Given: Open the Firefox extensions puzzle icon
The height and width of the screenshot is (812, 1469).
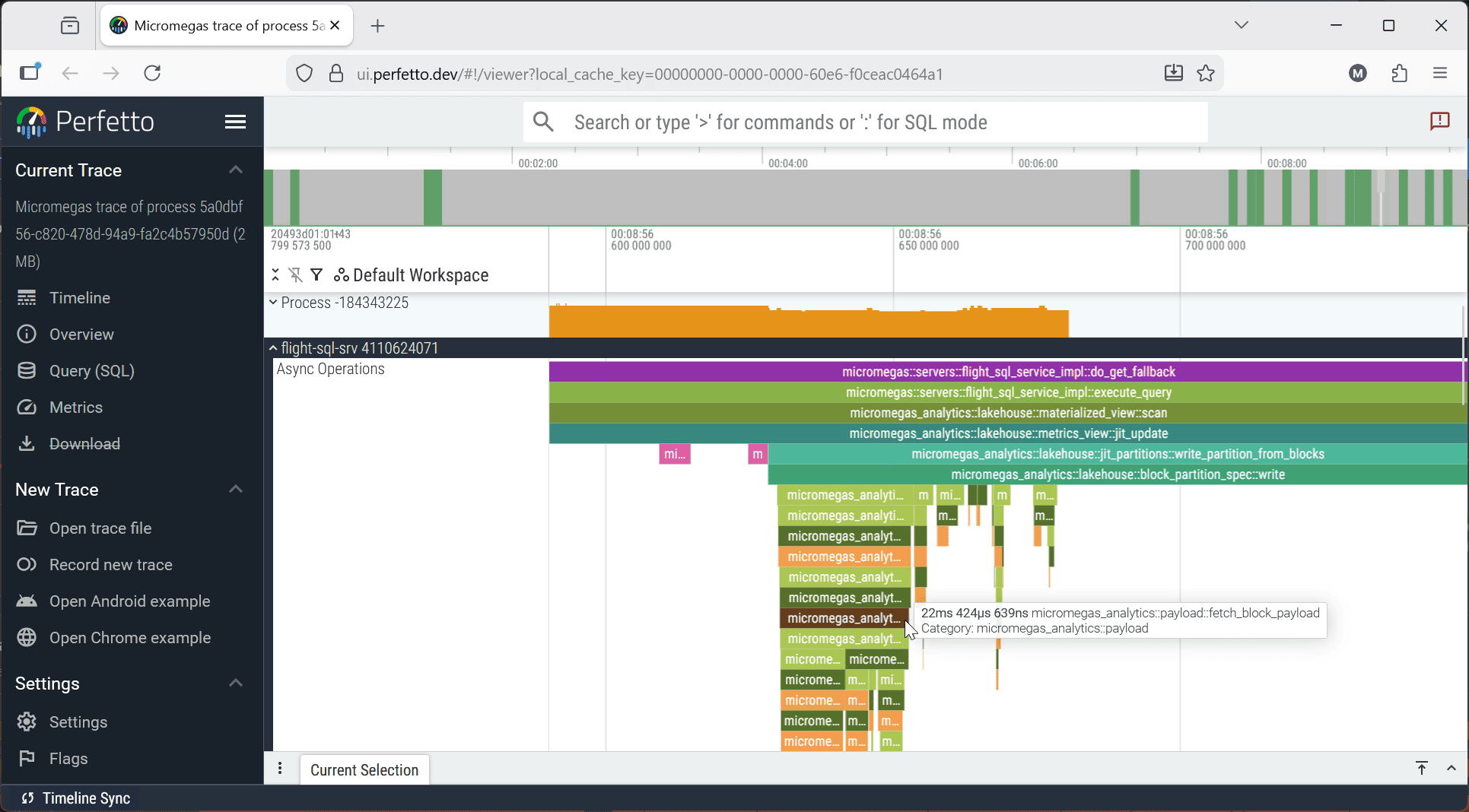Looking at the screenshot, I should pyautogui.click(x=1399, y=73).
